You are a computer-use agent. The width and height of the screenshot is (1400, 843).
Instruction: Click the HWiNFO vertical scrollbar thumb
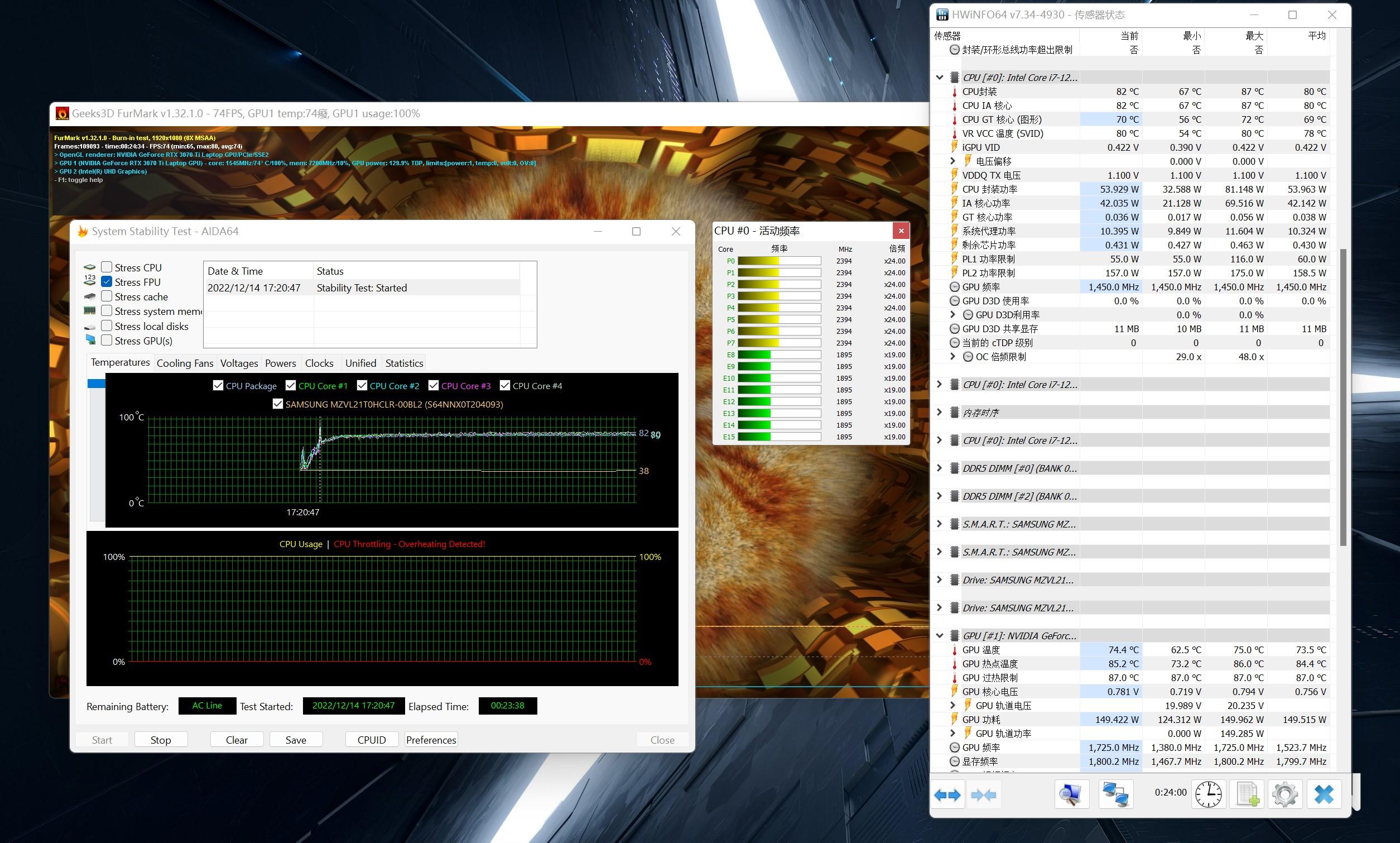(x=1343, y=397)
